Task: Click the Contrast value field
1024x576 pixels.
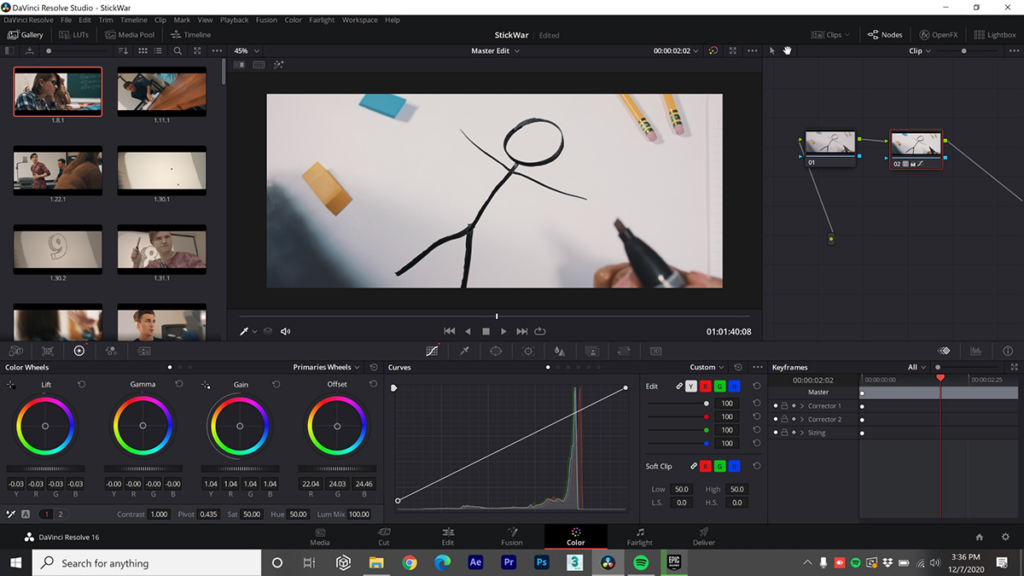Action: pyautogui.click(x=159, y=514)
